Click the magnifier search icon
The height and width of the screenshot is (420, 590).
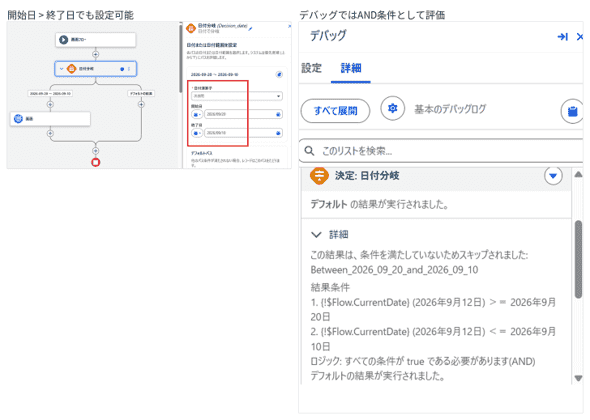click(309, 151)
